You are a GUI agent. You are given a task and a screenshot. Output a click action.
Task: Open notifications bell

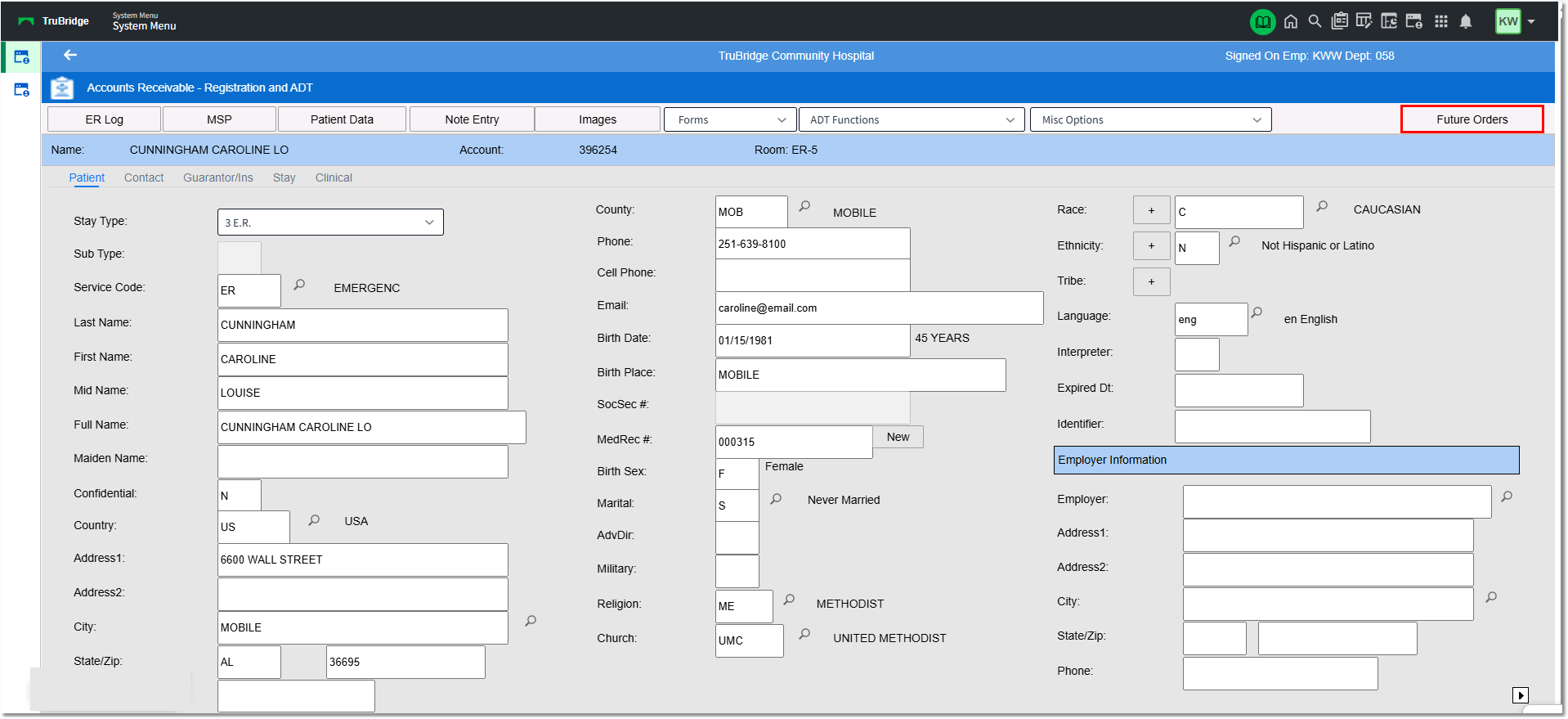point(1466,22)
